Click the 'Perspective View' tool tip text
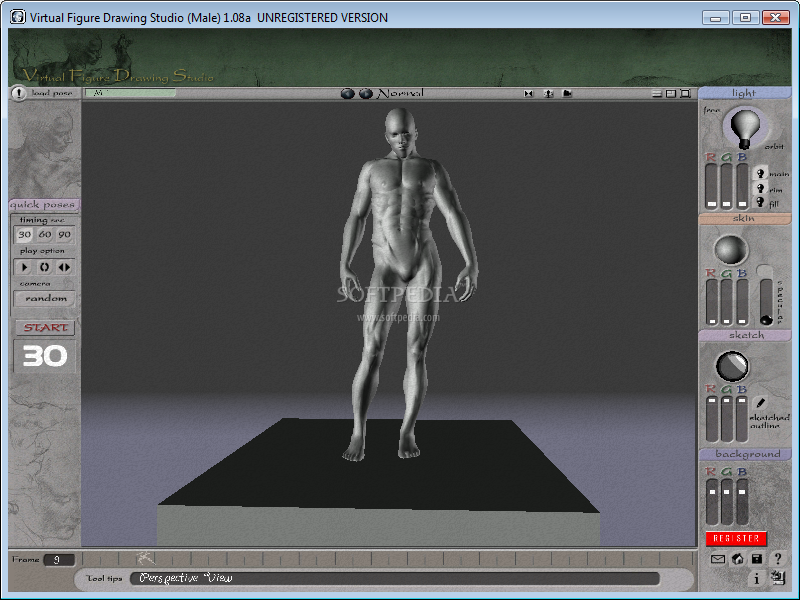The image size is (800, 600). point(186,578)
